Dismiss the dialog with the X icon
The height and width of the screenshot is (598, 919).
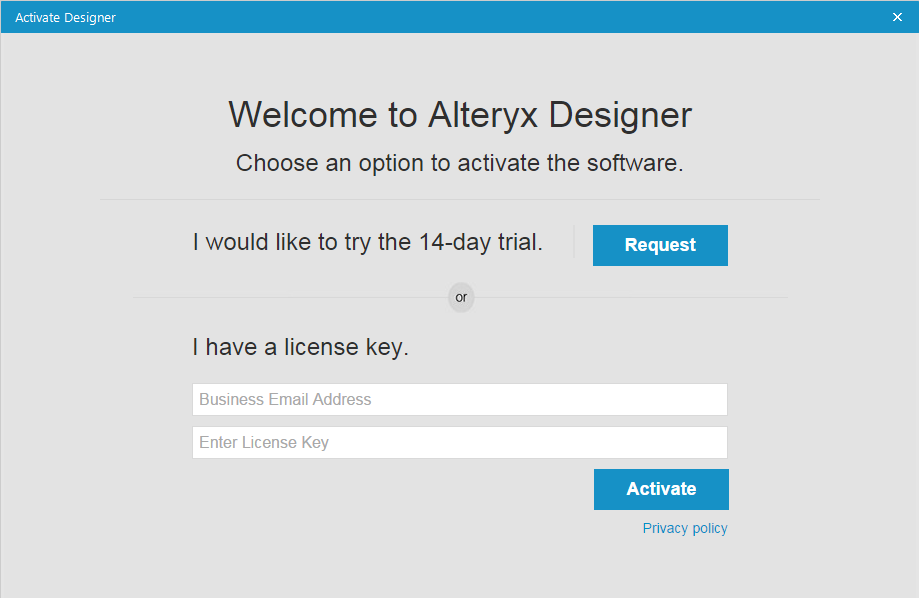click(897, 17)
